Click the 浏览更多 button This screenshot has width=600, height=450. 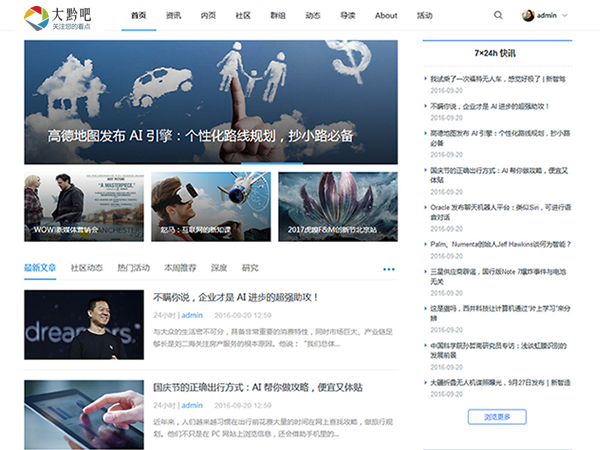pos(497,417)
